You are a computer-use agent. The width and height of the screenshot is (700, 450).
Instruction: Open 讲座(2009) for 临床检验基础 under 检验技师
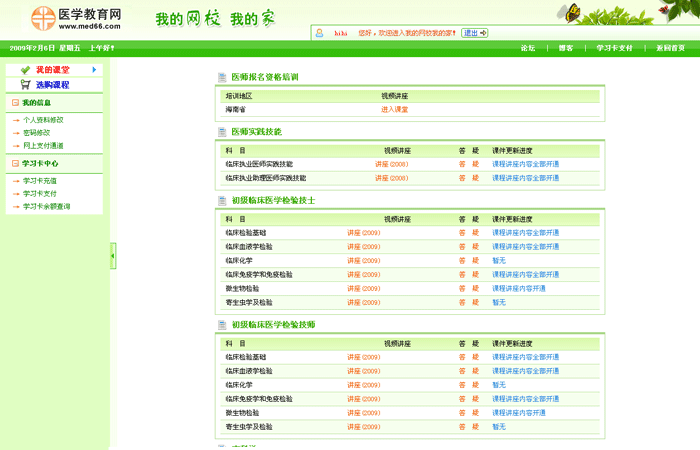click(x=364, y=357)
